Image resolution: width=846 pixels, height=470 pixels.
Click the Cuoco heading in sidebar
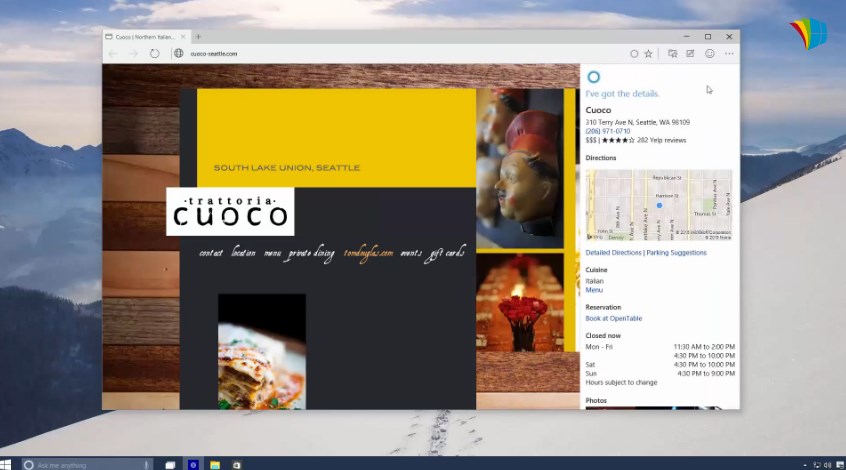pyautogui.click(x=598, y=110)
